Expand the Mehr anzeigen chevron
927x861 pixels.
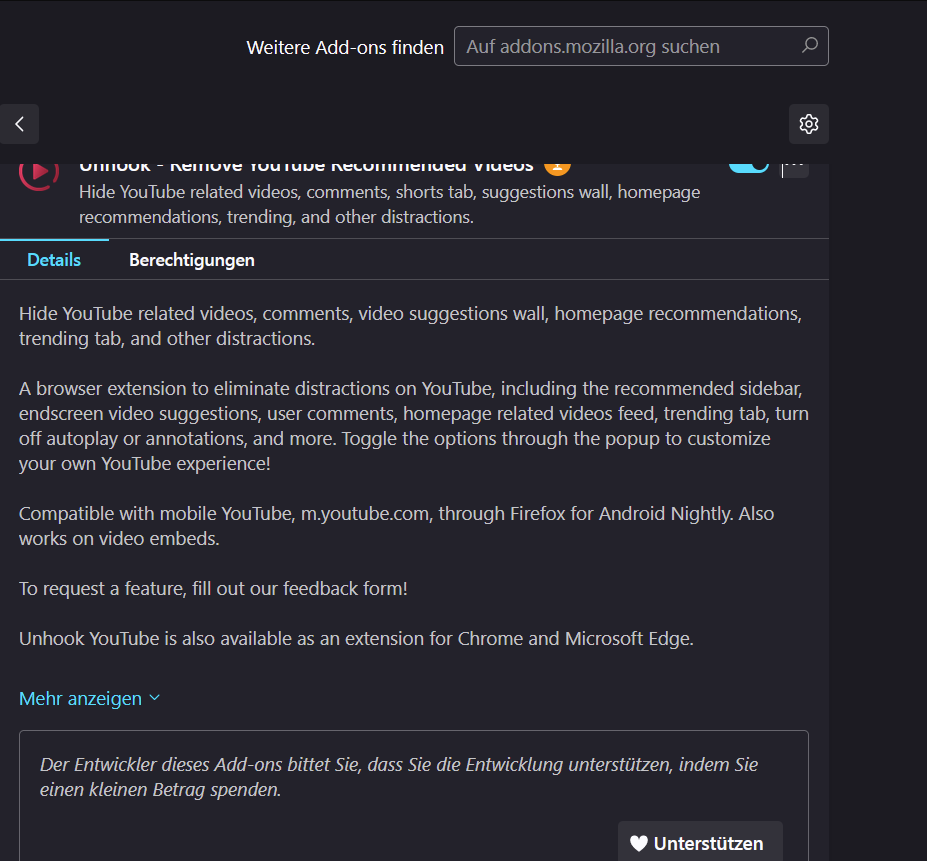point(154,698)
